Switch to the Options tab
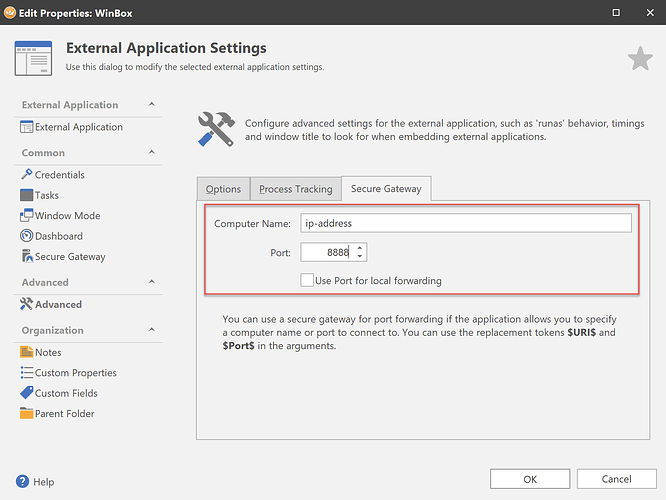The width and height of the screenshot is (666, 500). pos(223,189)
